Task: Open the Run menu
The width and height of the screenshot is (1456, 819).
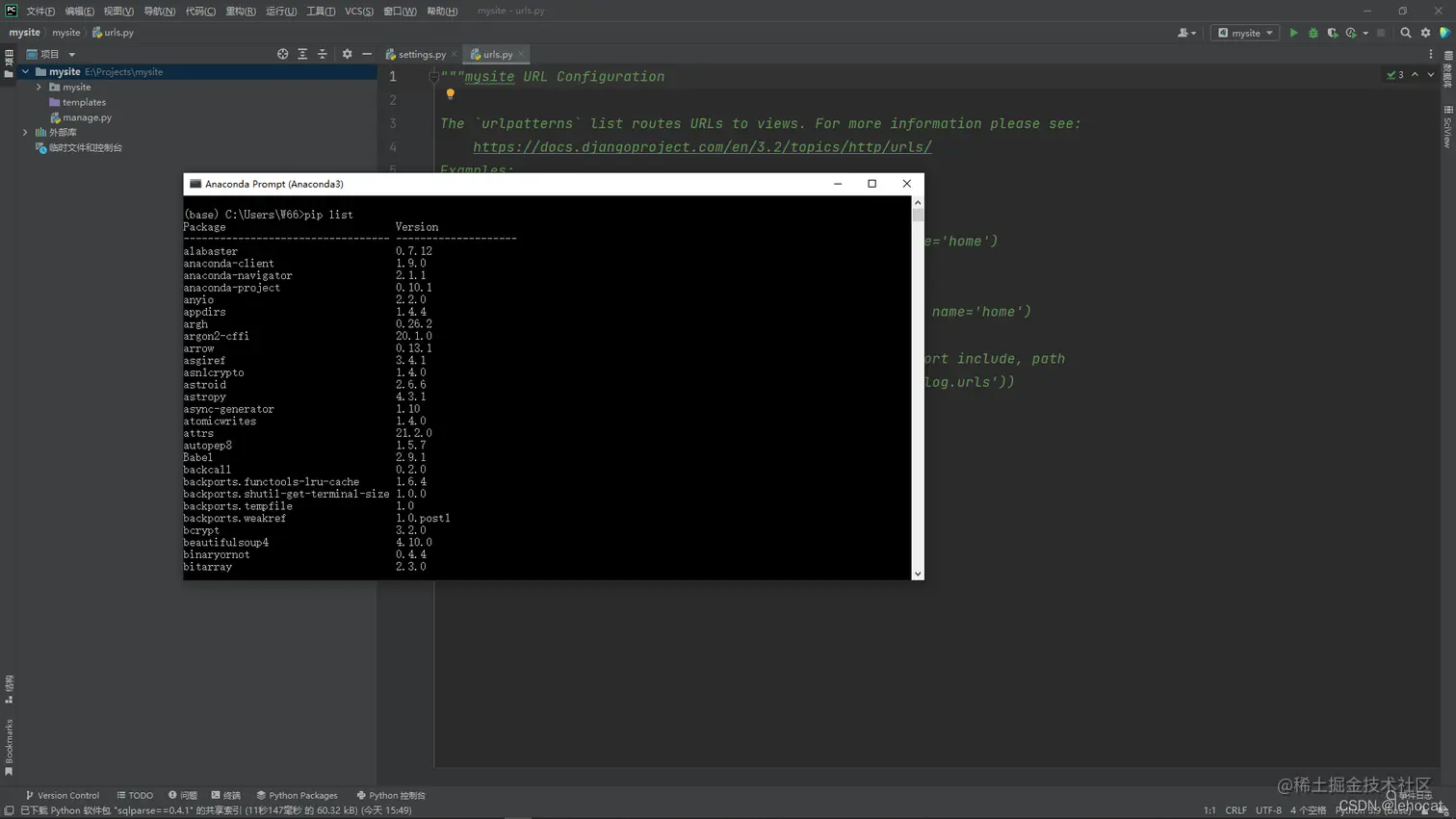Action: (x=280, y=11)
